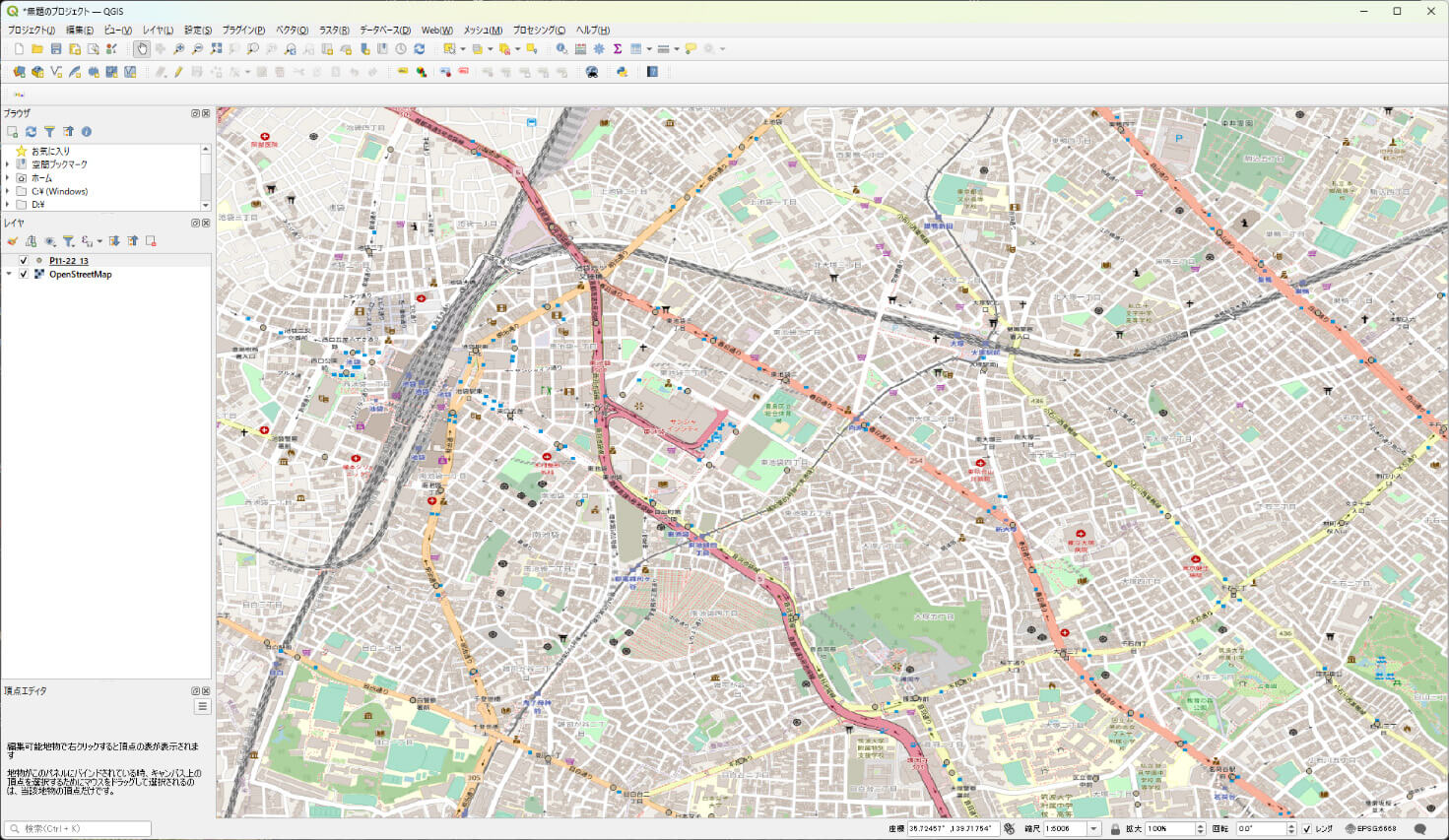Viewport: 1449px width, 840px height.
Task: Click the EPSG:6668 CRS status button
Action: (1371, 829)
